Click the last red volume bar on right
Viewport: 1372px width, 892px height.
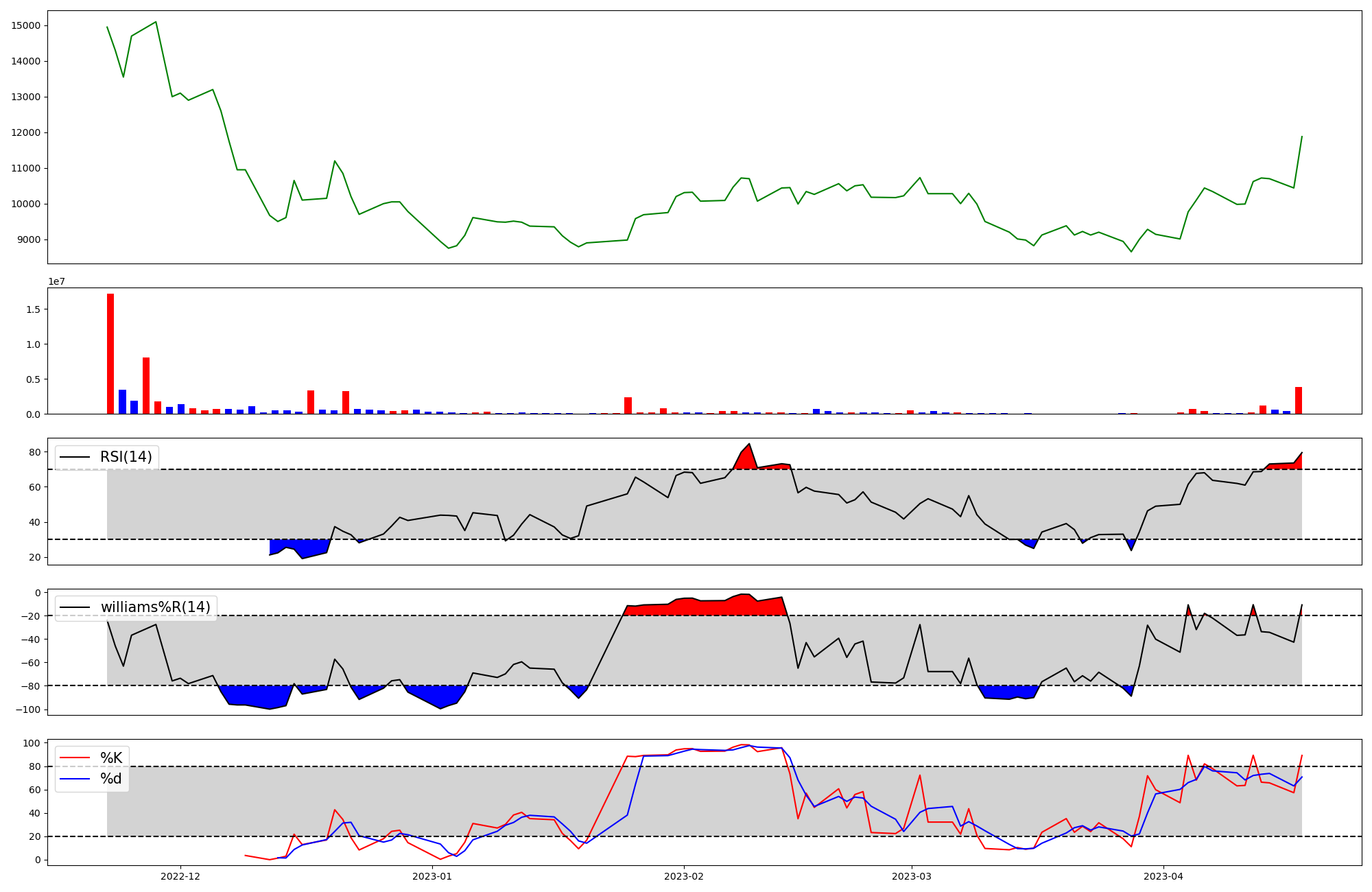pos(1298,401)
